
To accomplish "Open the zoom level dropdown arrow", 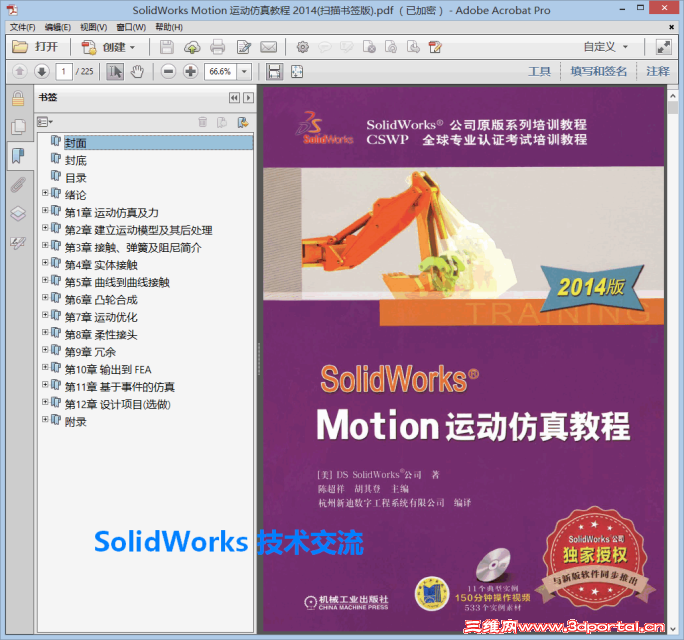I will (x=244, y=72).
